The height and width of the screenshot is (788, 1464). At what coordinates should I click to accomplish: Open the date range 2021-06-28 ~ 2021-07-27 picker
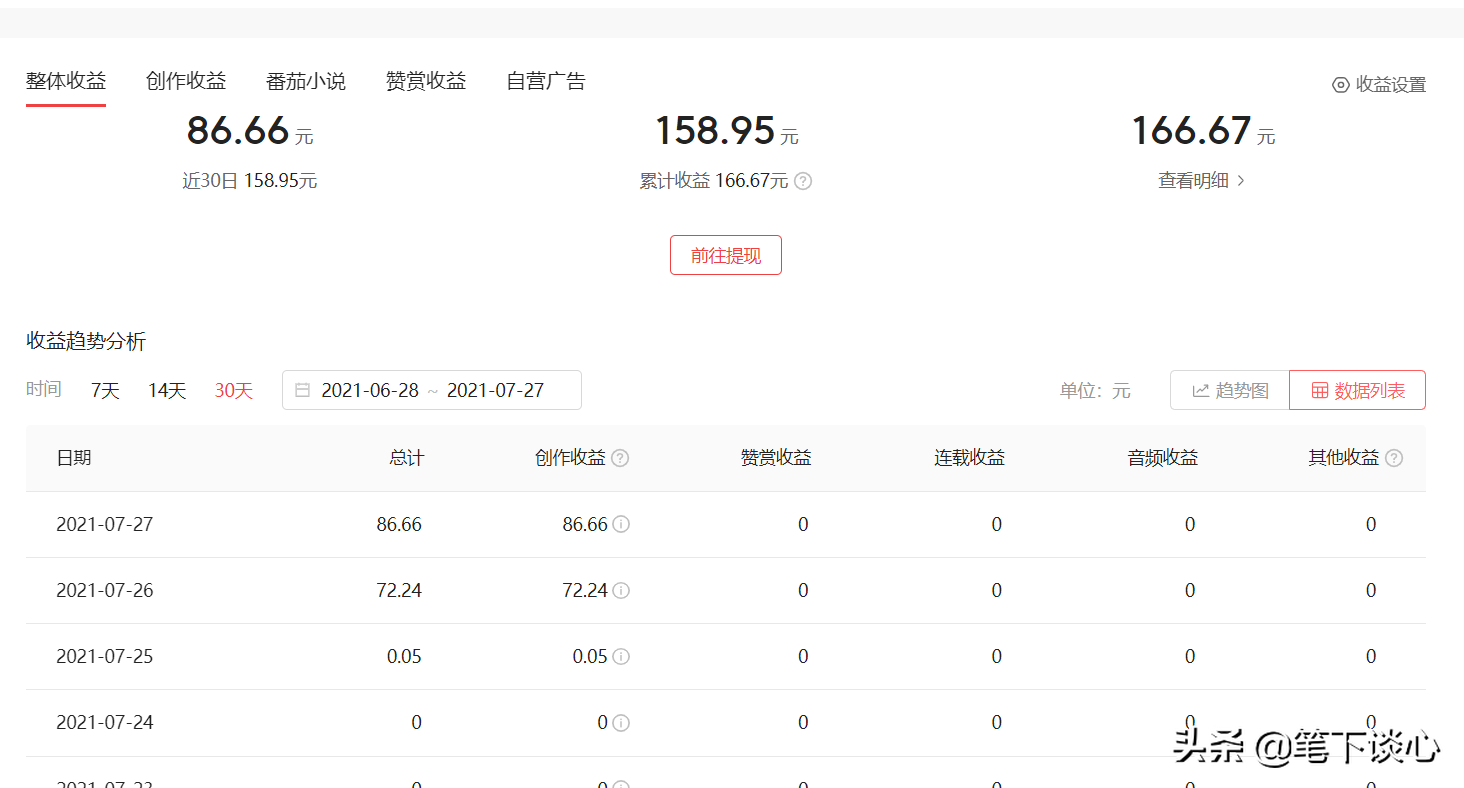pyautogui.click(x=431, y=390)
